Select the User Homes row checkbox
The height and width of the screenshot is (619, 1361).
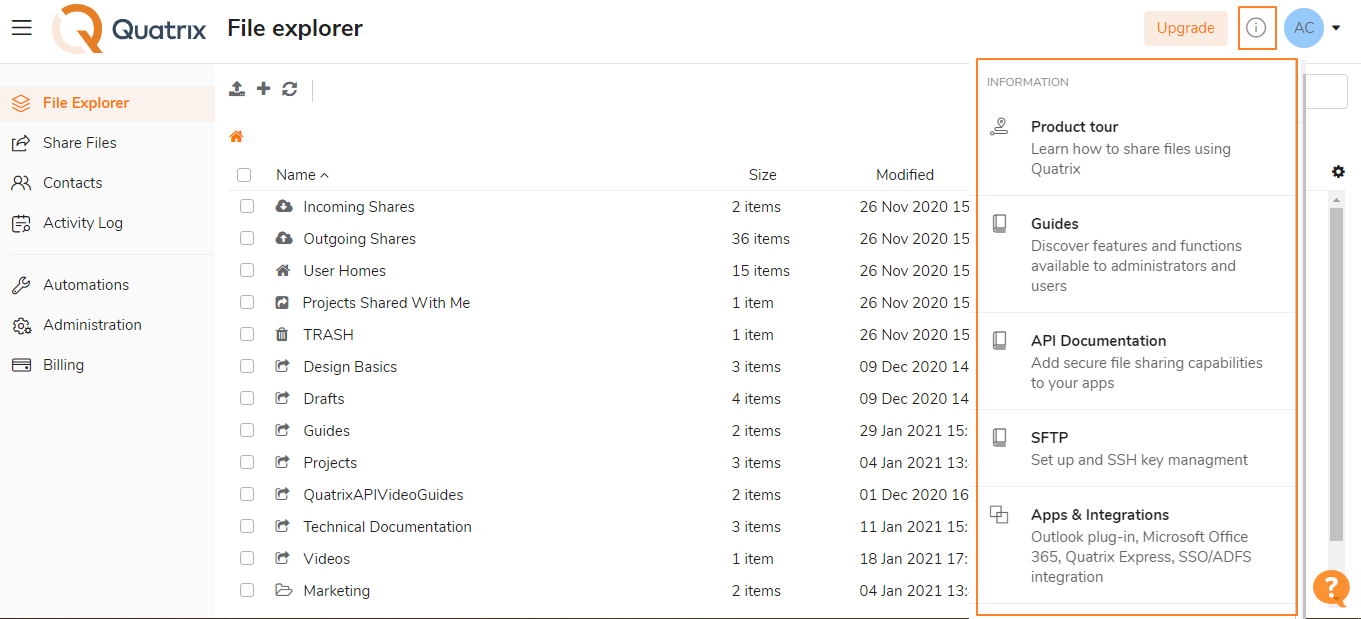[x=247, y=271]
